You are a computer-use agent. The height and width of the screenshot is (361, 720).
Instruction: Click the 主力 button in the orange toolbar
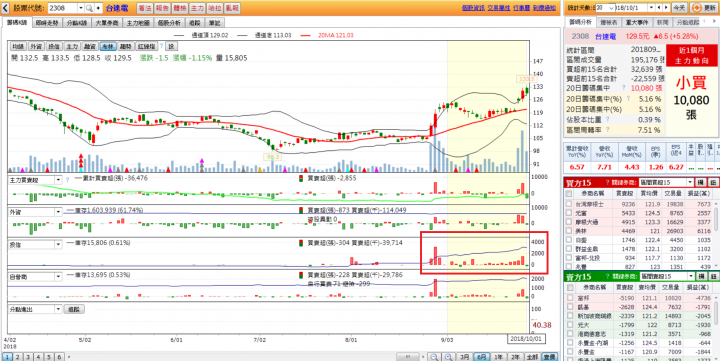click(197, 8)
